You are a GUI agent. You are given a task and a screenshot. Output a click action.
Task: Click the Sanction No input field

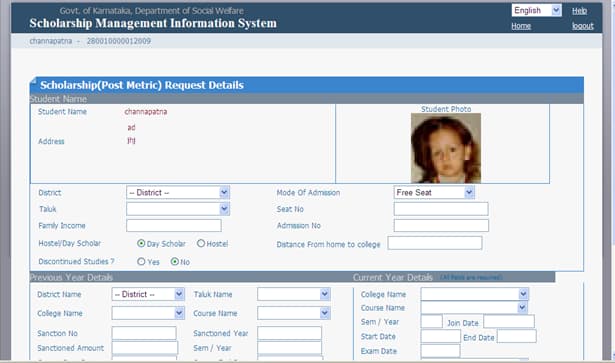144,333
